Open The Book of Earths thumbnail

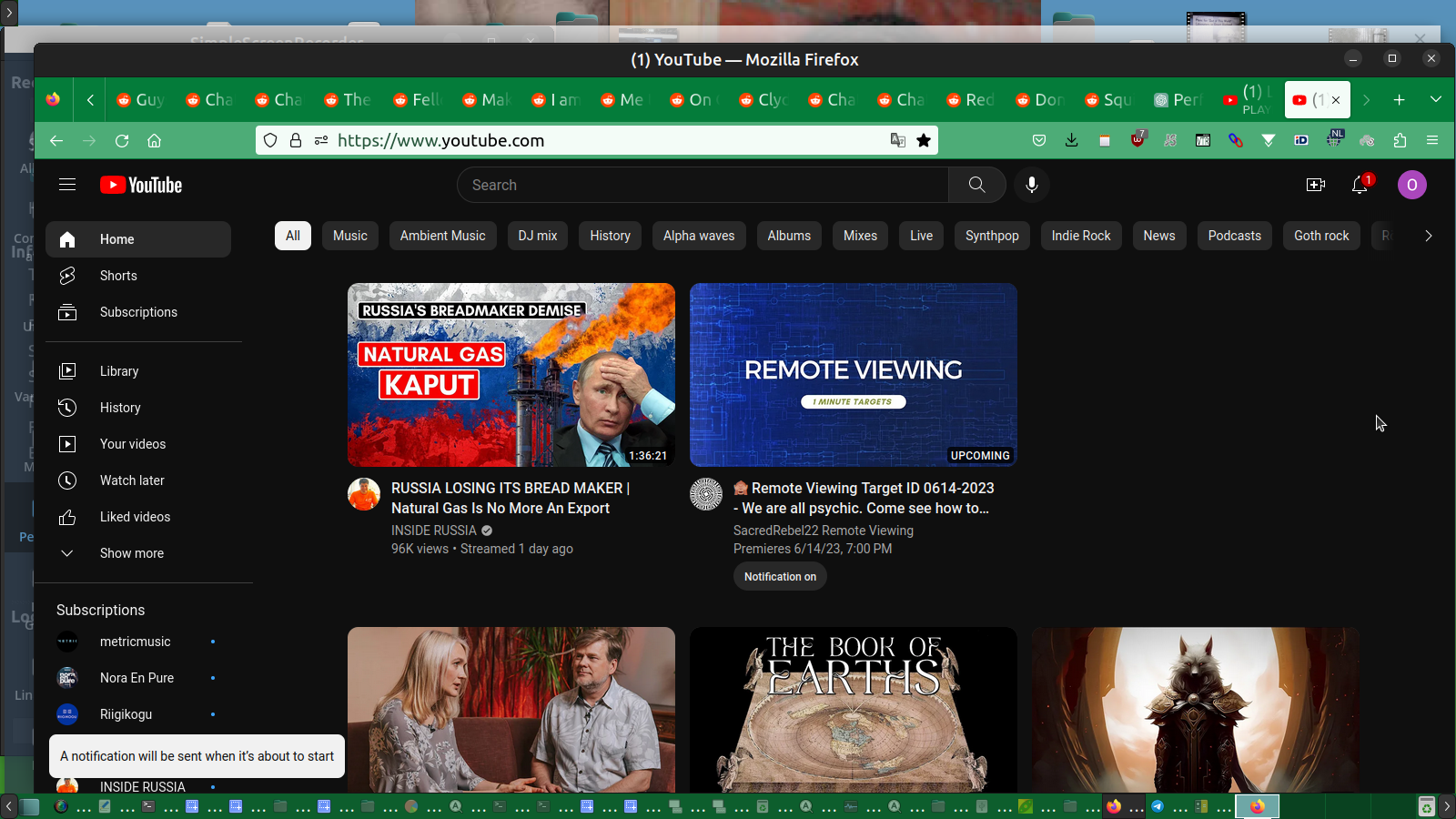coord(854,710)
